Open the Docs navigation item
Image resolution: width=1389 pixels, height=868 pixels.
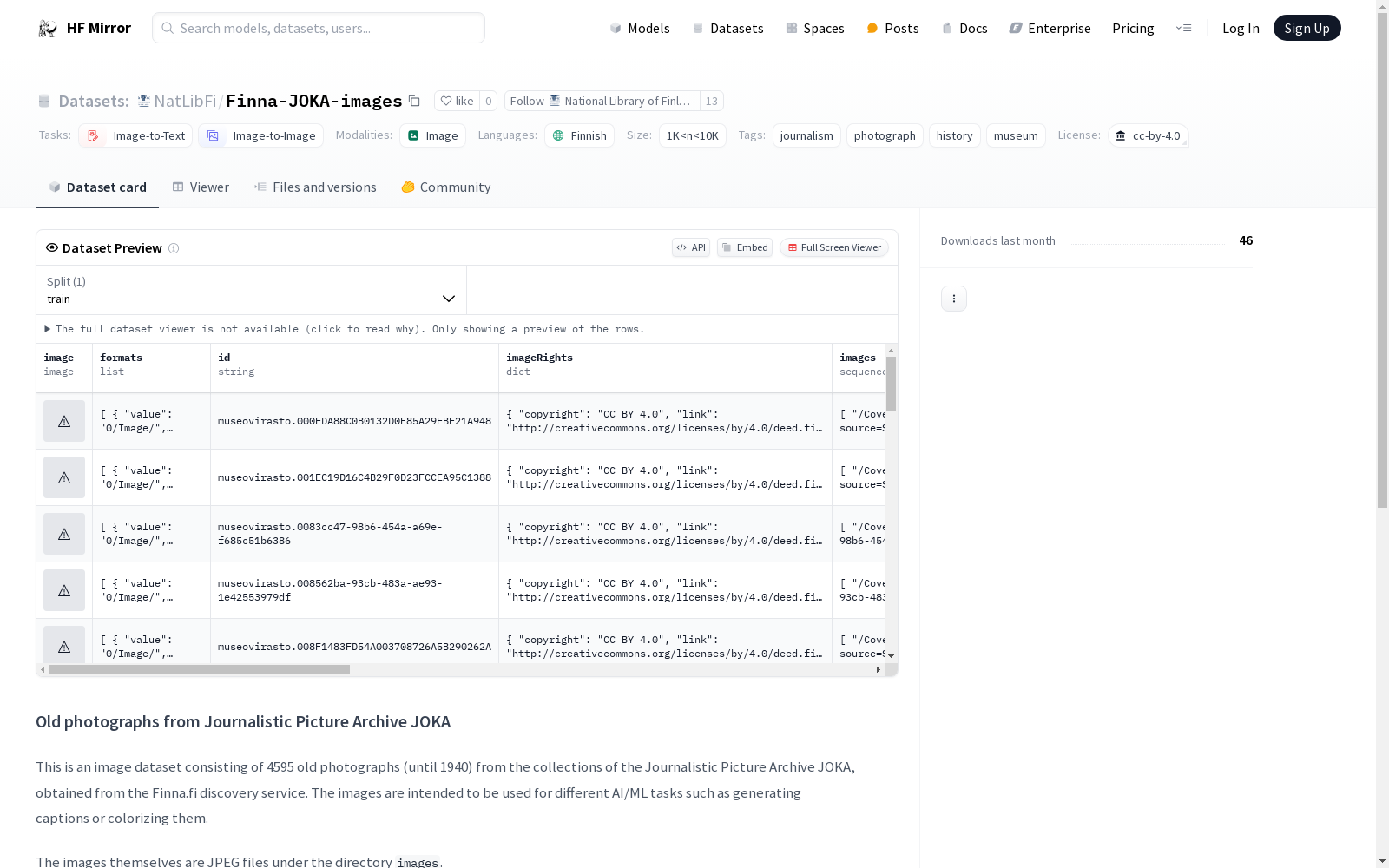coord(964,28)
